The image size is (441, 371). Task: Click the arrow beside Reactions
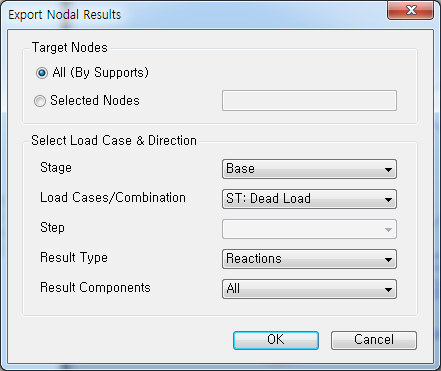point(388,260)
